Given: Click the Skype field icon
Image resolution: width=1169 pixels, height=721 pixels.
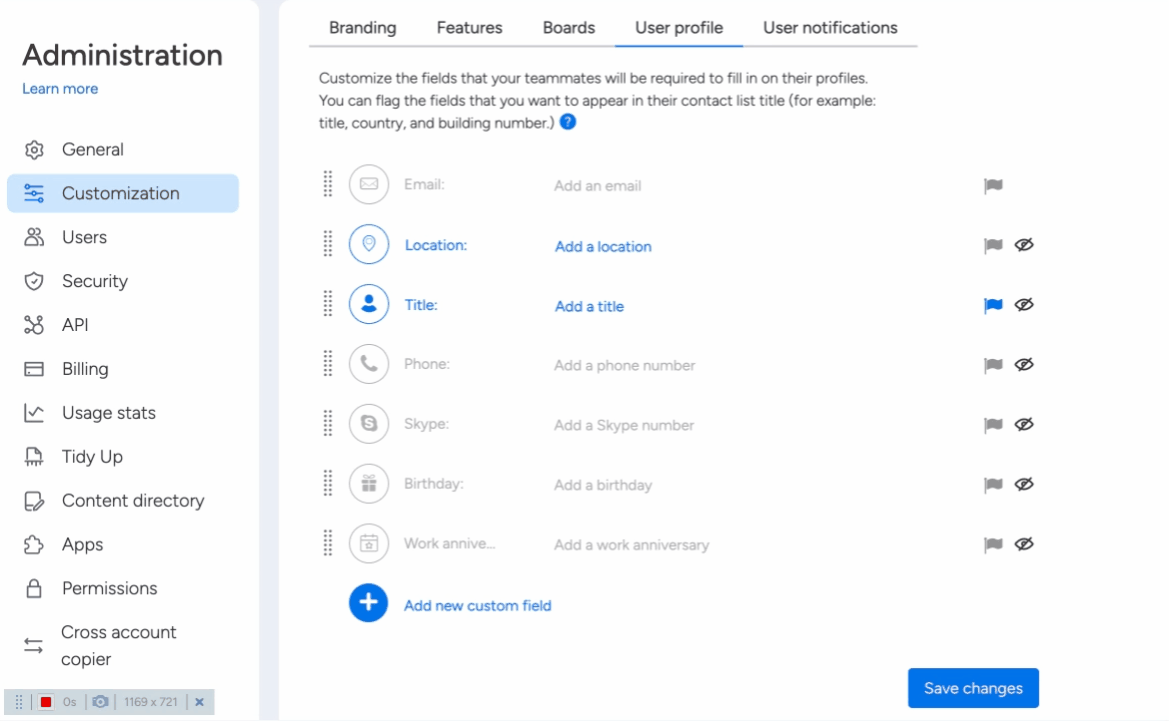Looking at the screenshot, I should click(369, 424).
